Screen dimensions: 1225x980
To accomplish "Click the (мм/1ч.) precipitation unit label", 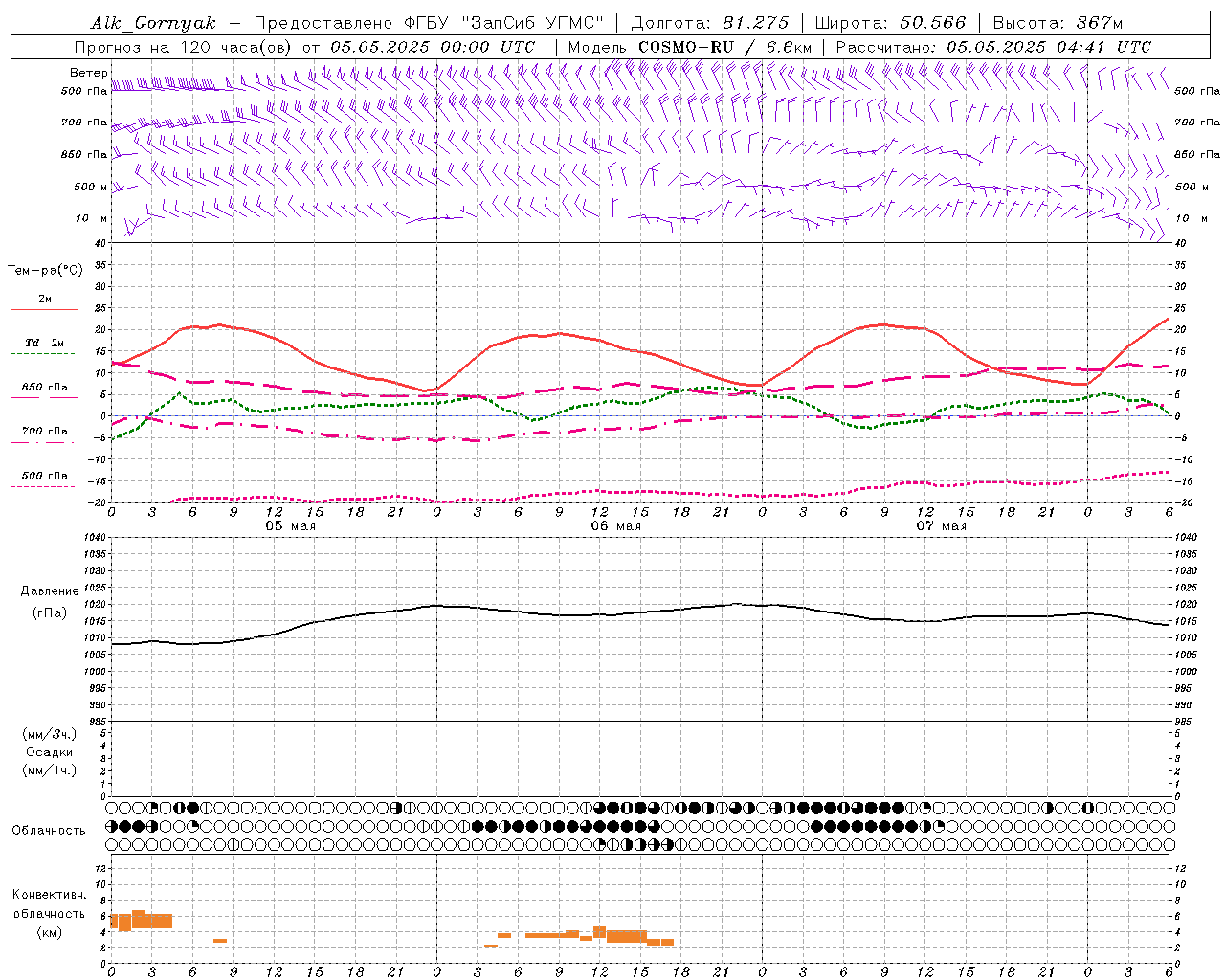I will coord(50,770).
